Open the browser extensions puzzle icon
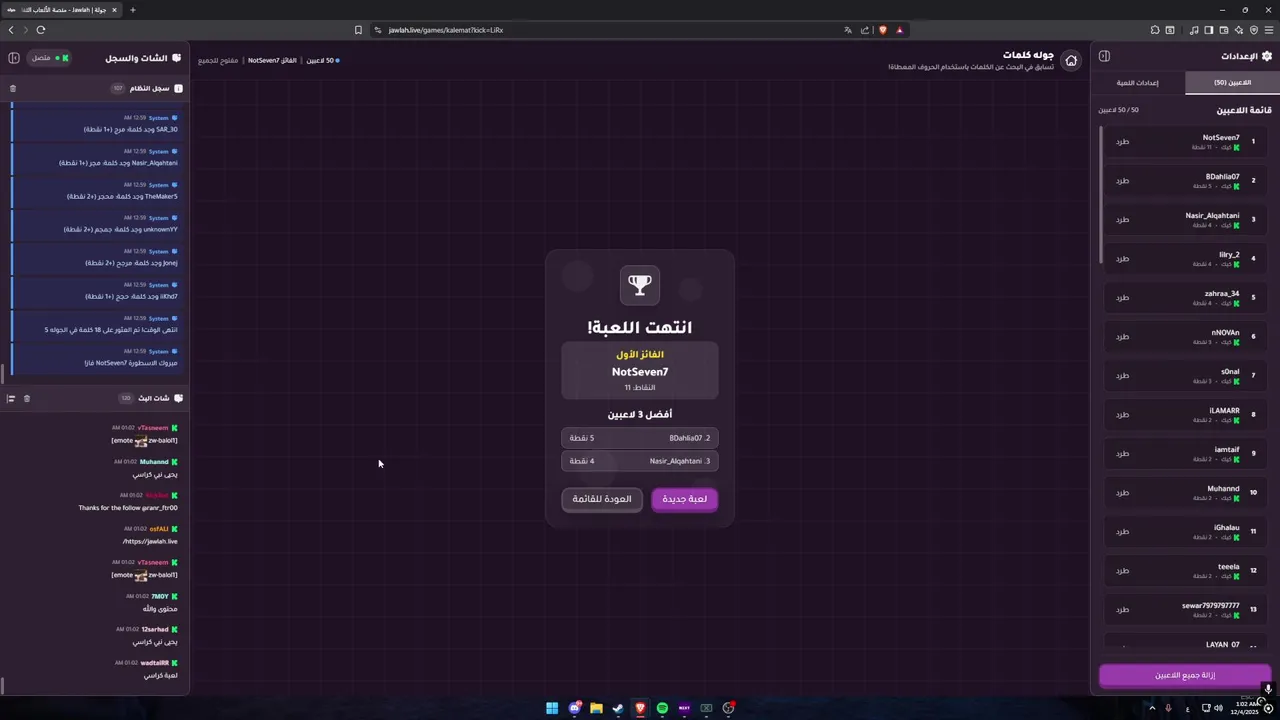 [1155, 30]
